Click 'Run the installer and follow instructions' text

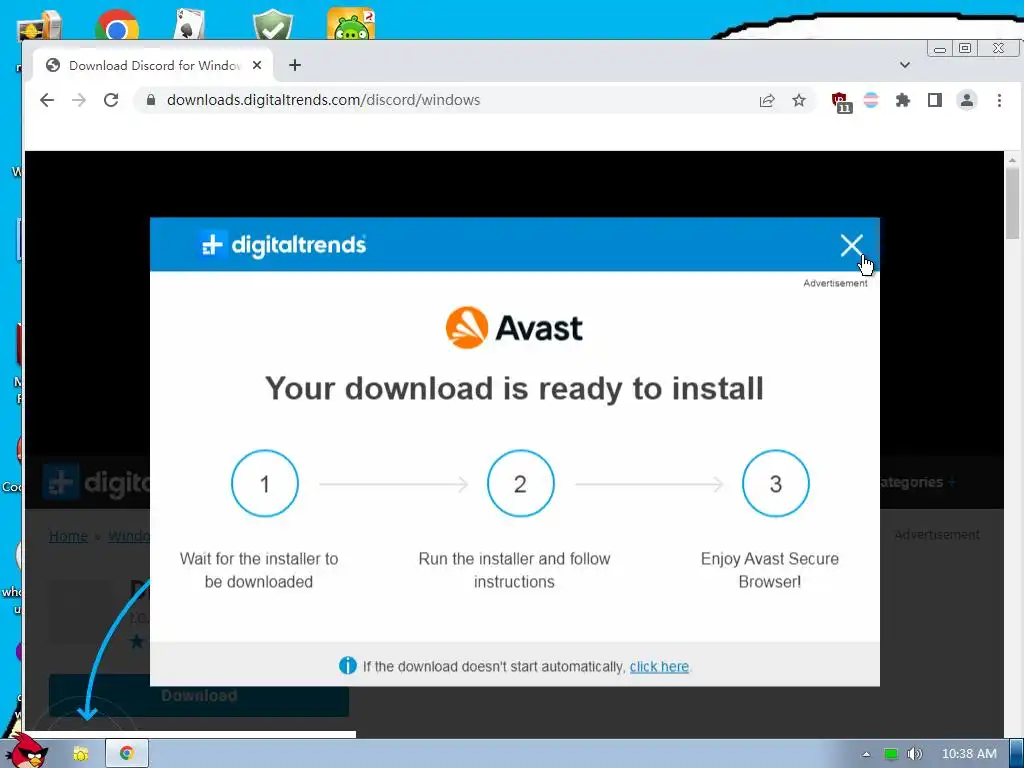514,570
